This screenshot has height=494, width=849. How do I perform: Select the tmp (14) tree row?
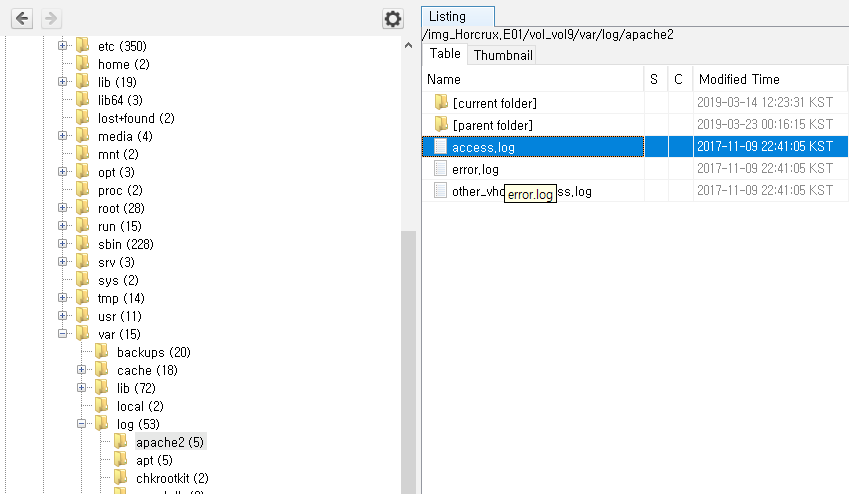[x=121, y=298]
